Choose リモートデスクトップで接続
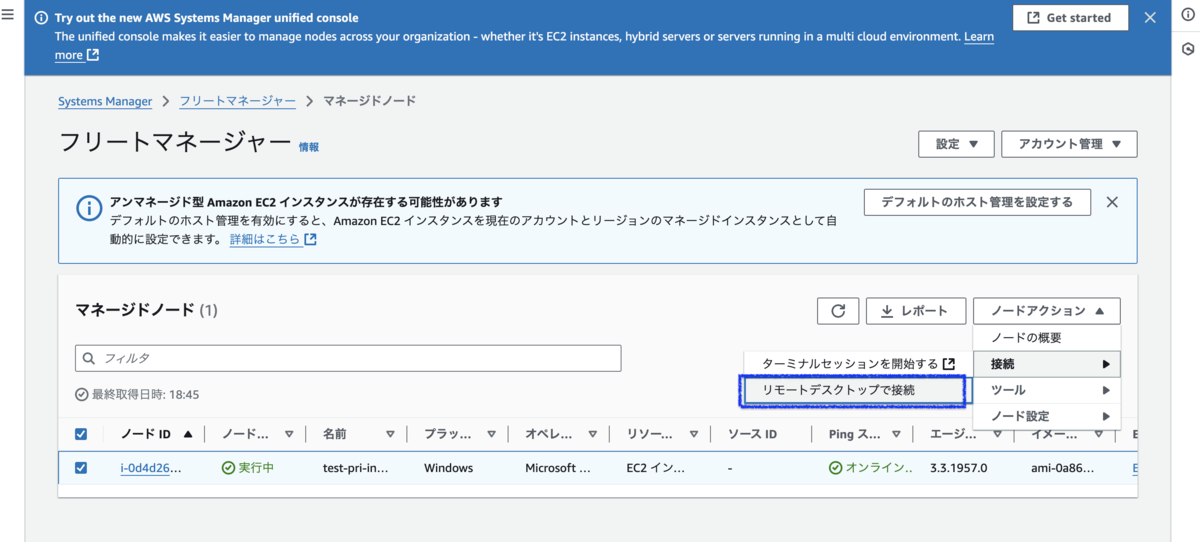The width and height of the screenshot is (1200, 542). [x=854, y=390]
